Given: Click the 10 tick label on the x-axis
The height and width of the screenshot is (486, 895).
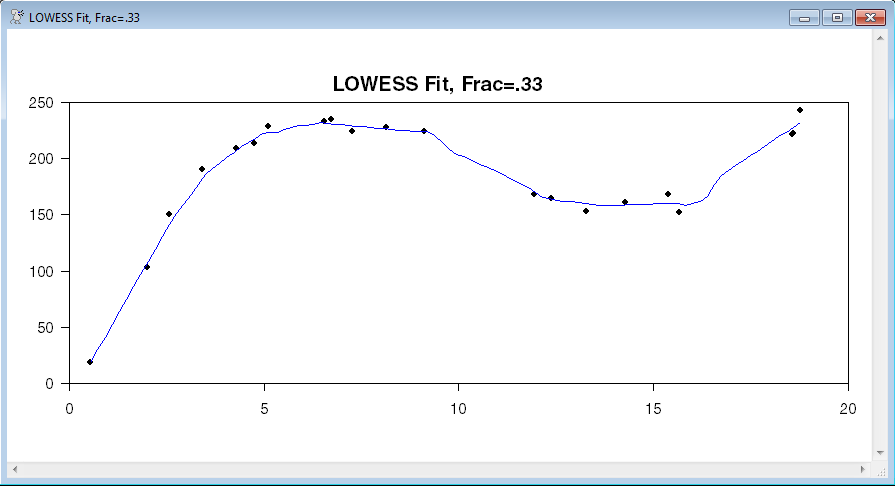Looking at the screenshot, I should tap(458, 408).
